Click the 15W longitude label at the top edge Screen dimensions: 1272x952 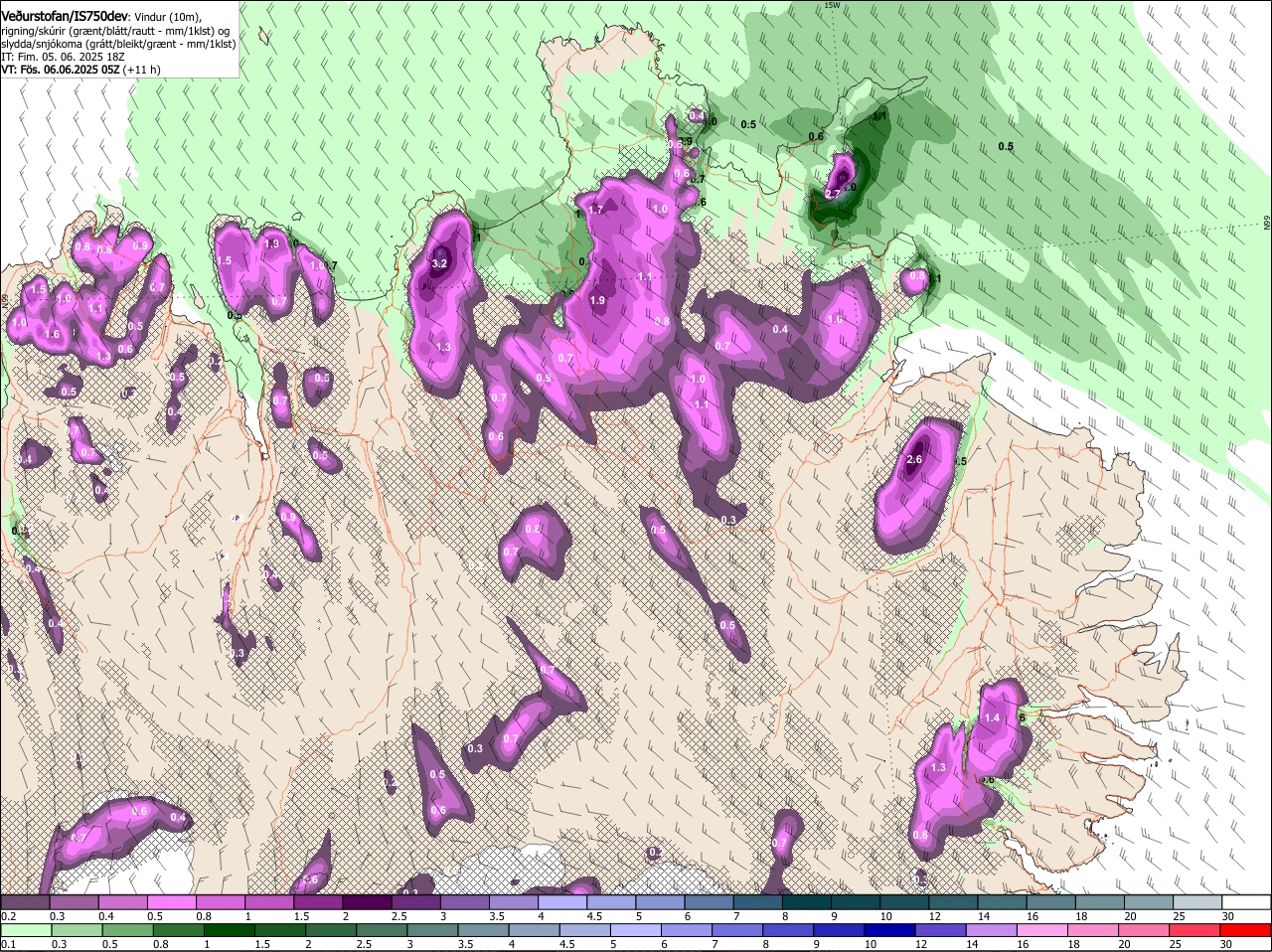coord(833,6)
